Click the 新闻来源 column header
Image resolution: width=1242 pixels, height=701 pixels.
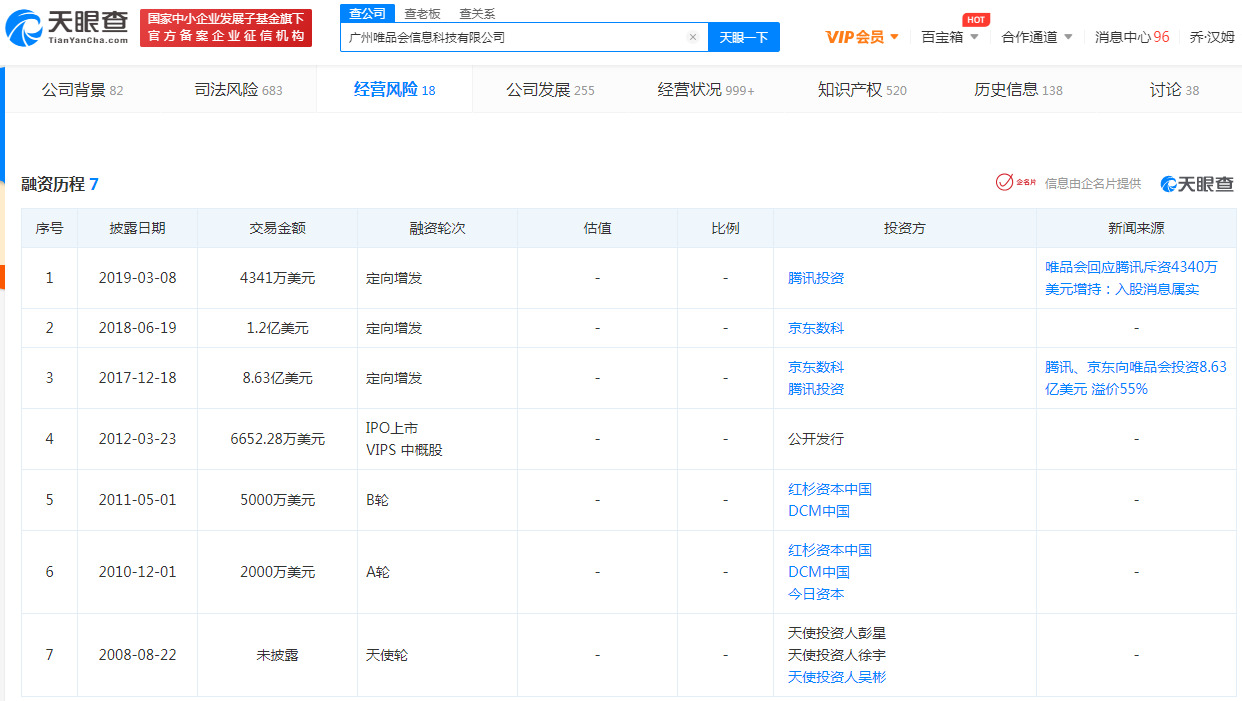[1136, 228]
